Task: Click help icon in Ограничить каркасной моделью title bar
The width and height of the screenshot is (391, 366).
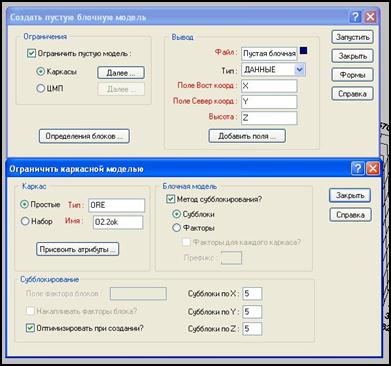Action: [358, 169]
